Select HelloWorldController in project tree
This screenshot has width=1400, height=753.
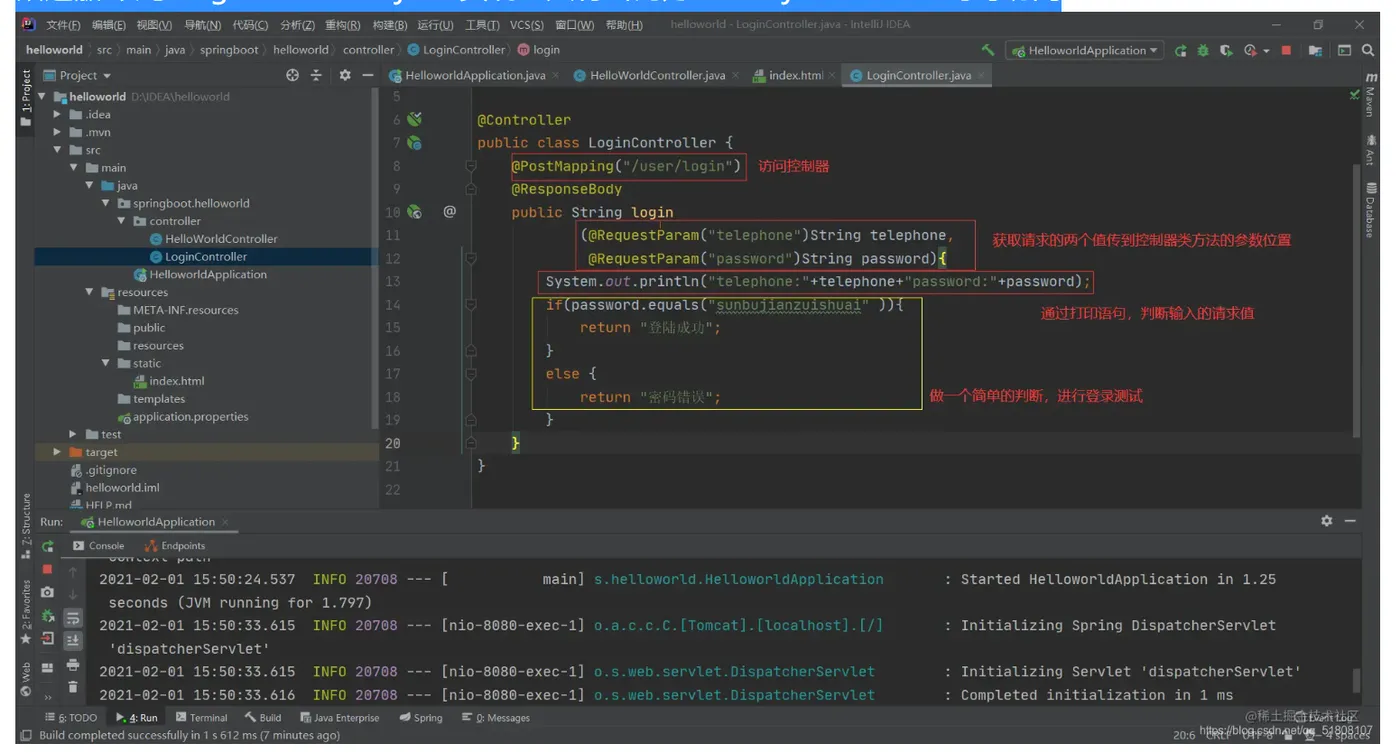tap(214, 239)
